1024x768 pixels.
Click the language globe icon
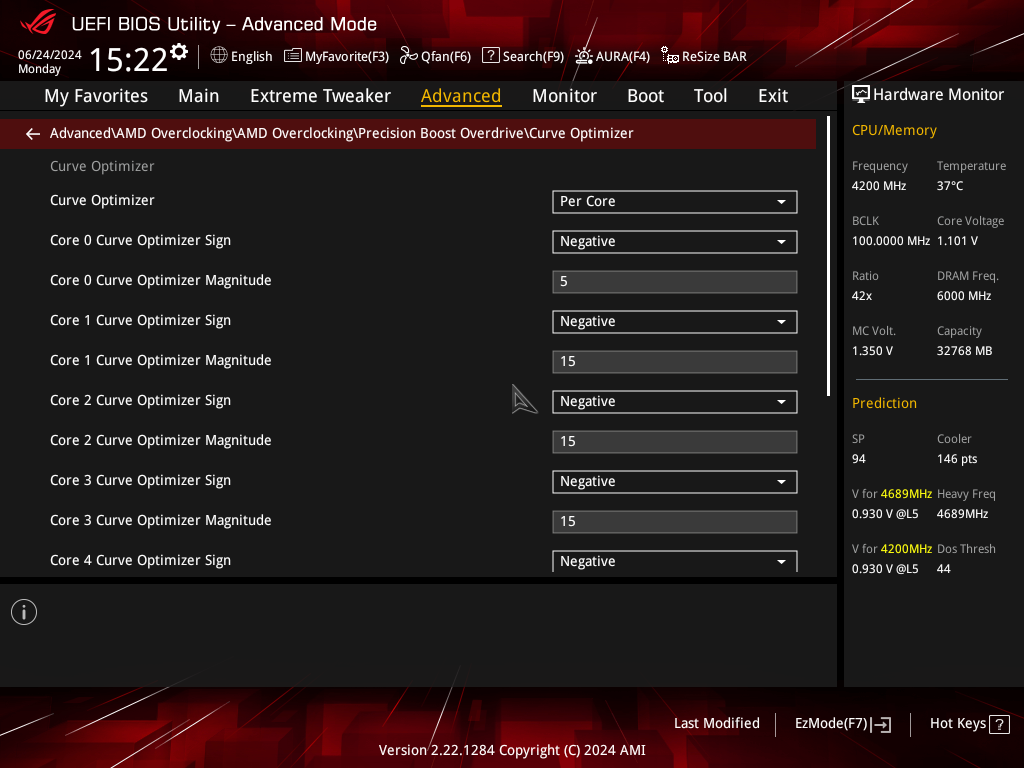(x=219, y=56)
